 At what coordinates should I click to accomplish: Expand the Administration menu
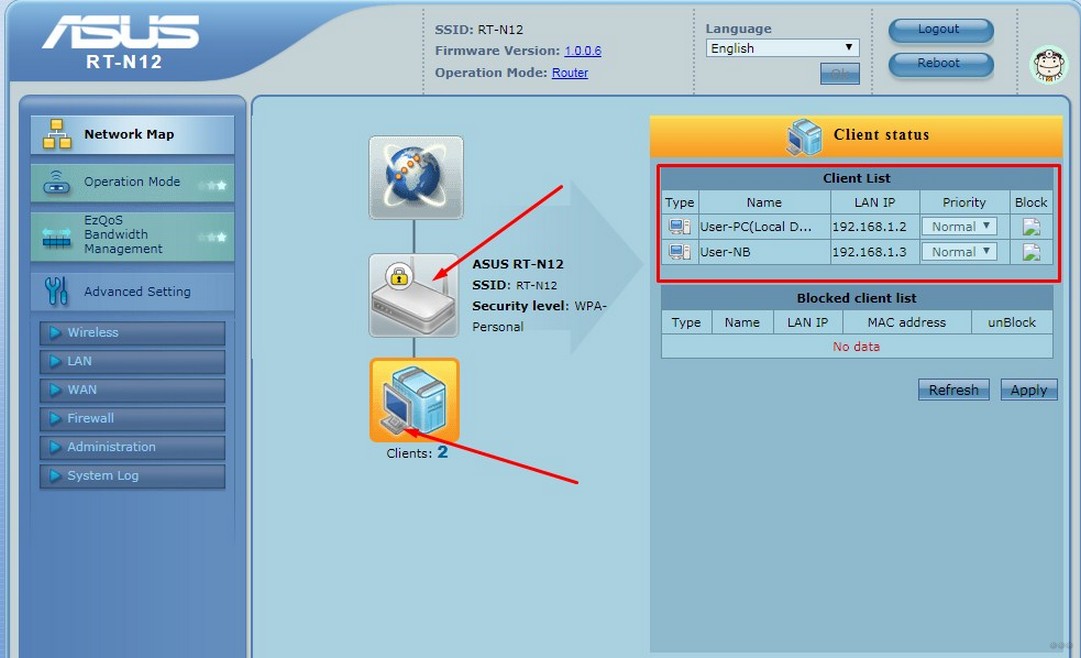(132, 447)
